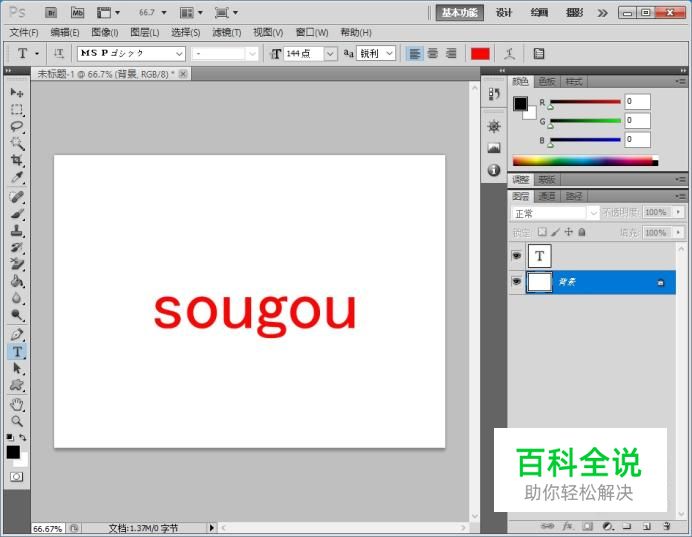
Task: Open the font size dropdown
Action: [x=331, y=54]
